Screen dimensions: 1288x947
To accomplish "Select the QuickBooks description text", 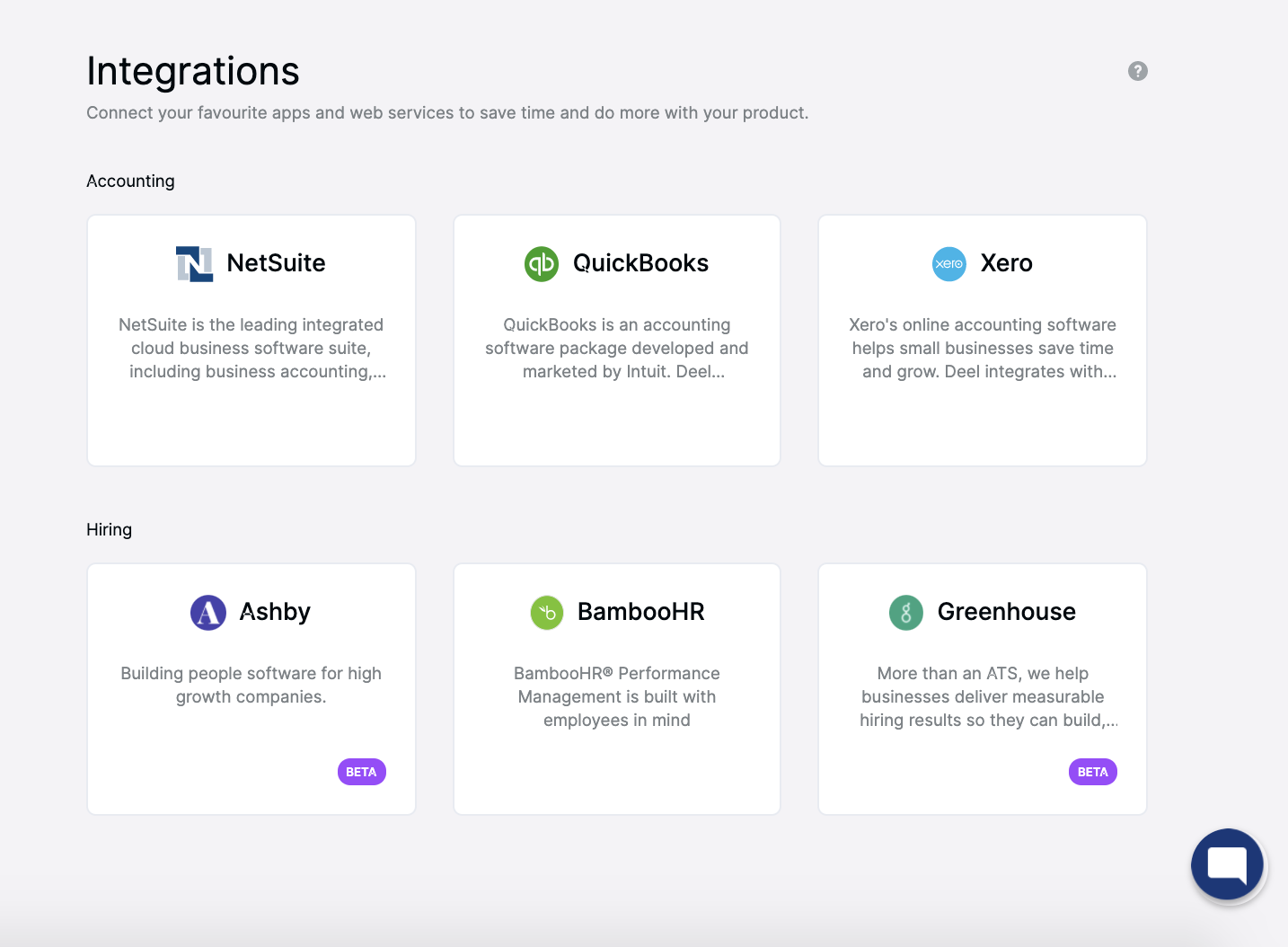I will 617,348.
